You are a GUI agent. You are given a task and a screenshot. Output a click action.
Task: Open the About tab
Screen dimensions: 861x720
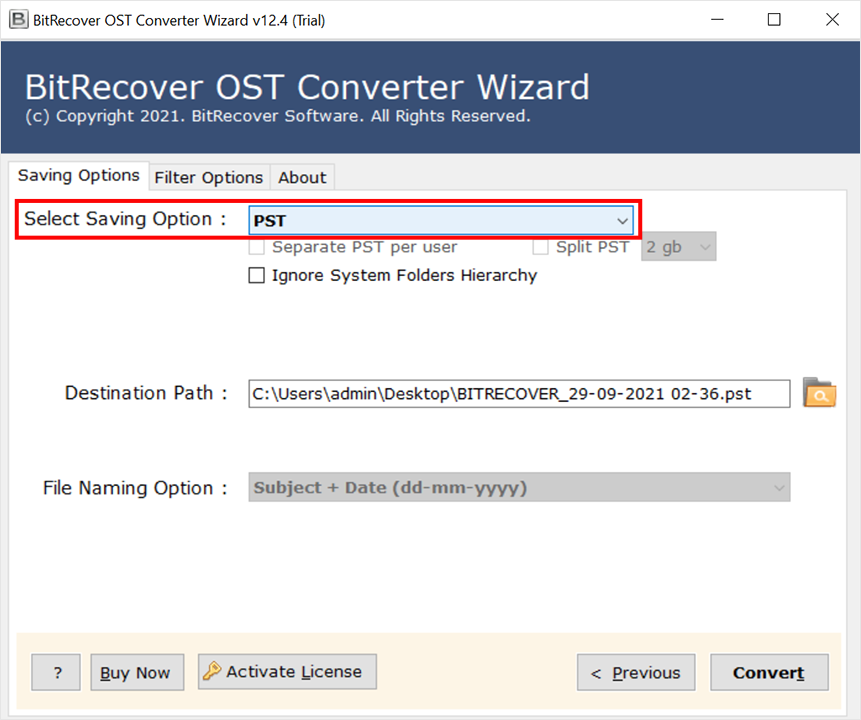302,177
